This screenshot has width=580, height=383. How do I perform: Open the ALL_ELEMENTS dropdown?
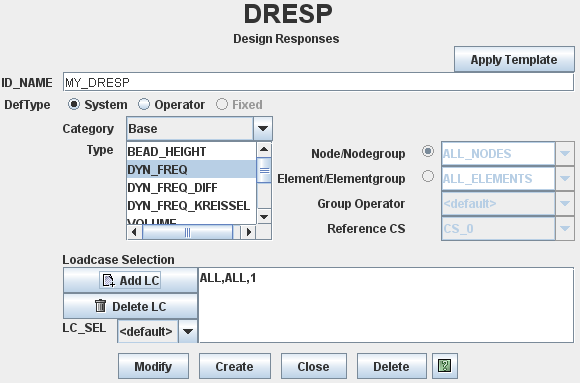pyautogui.click(x=508, y=179)
